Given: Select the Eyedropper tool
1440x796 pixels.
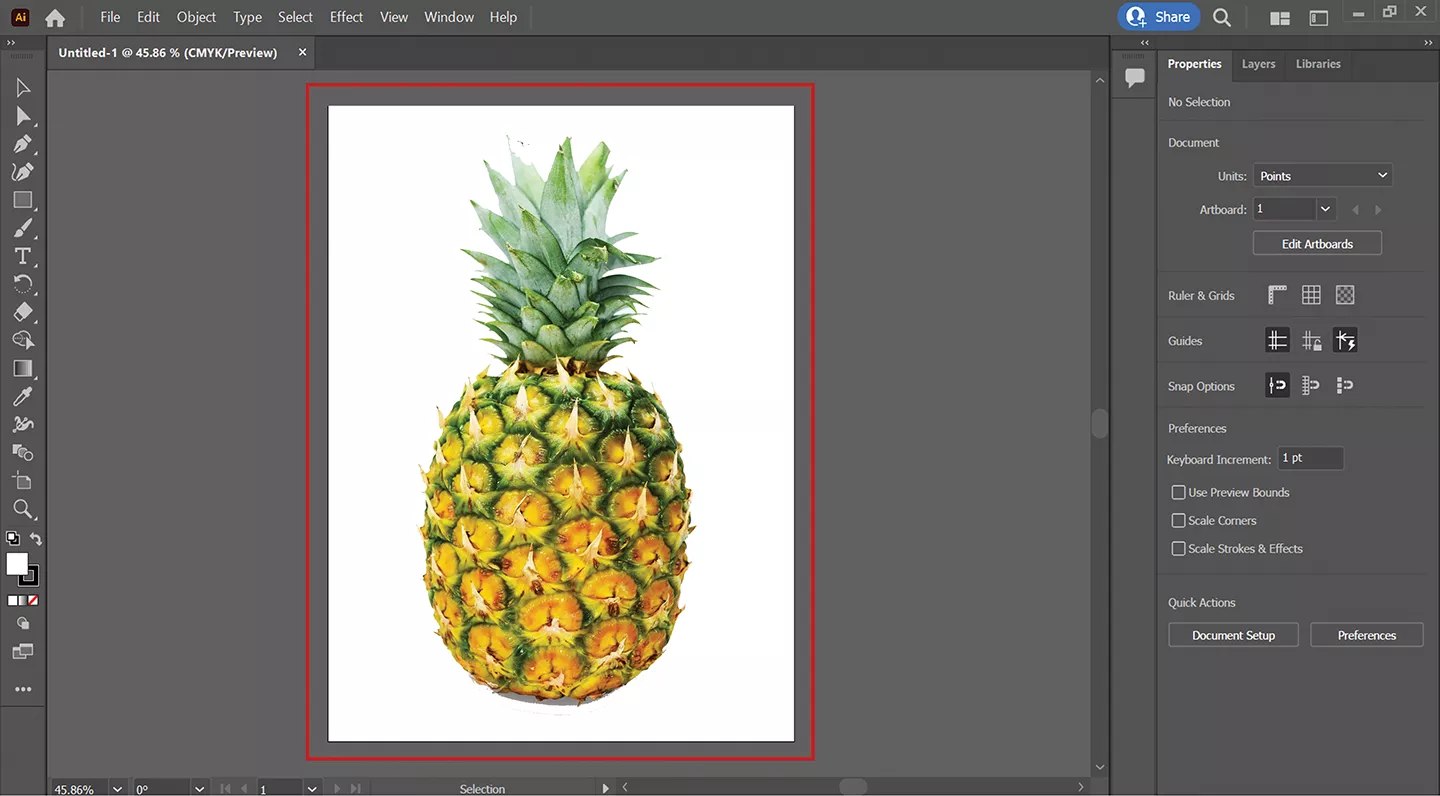Looking at the screenshot, I should 24,396.
